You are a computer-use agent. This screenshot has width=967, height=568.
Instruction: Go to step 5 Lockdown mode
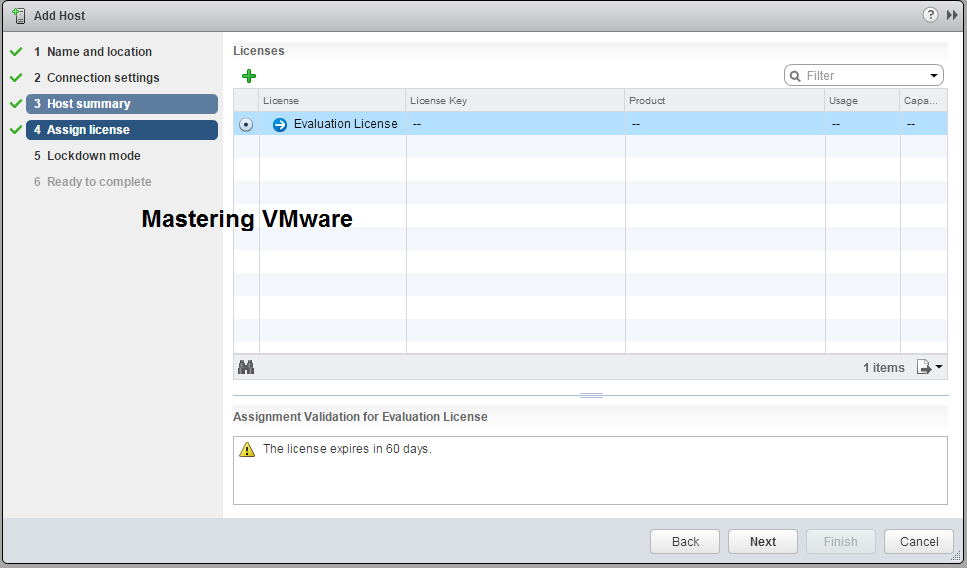[x=87, y=155]
